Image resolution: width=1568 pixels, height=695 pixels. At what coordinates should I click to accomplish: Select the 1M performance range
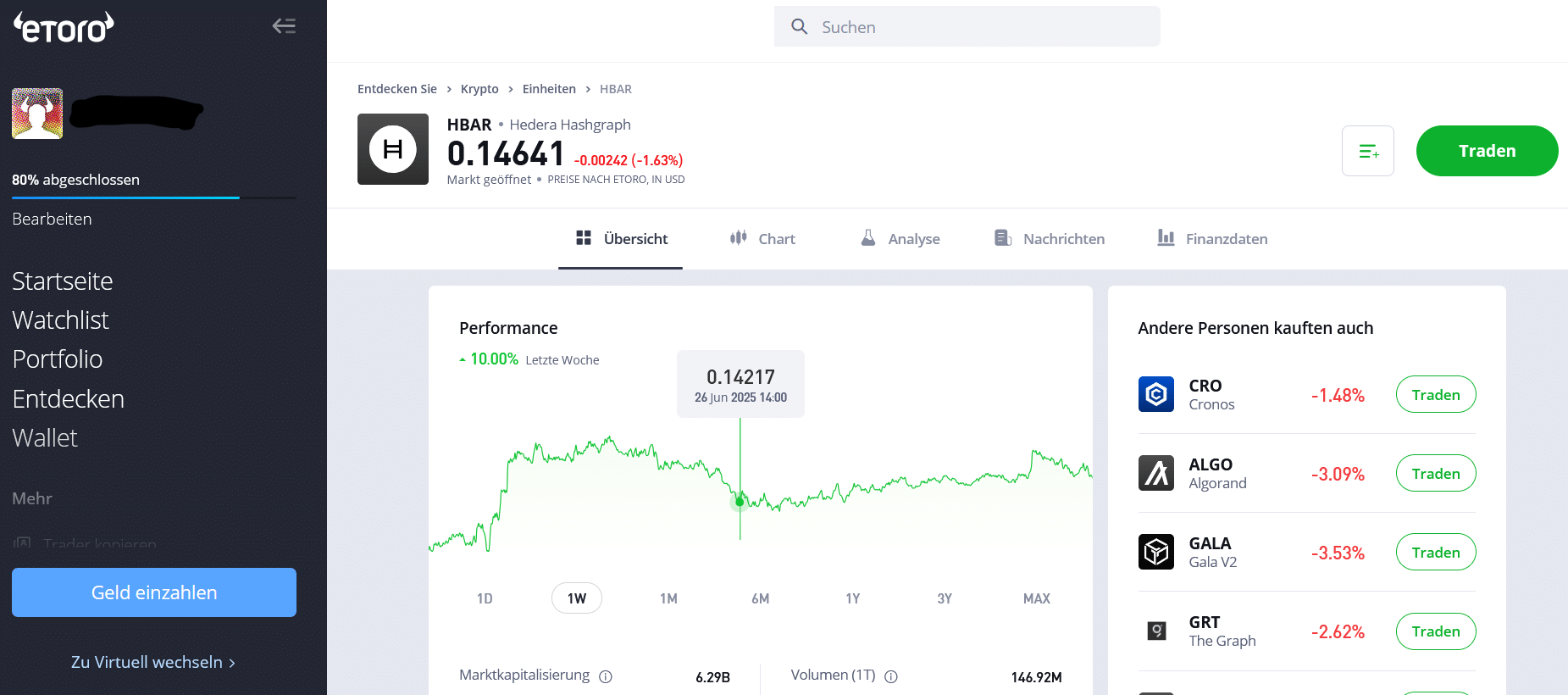click(x=668, y=598)
